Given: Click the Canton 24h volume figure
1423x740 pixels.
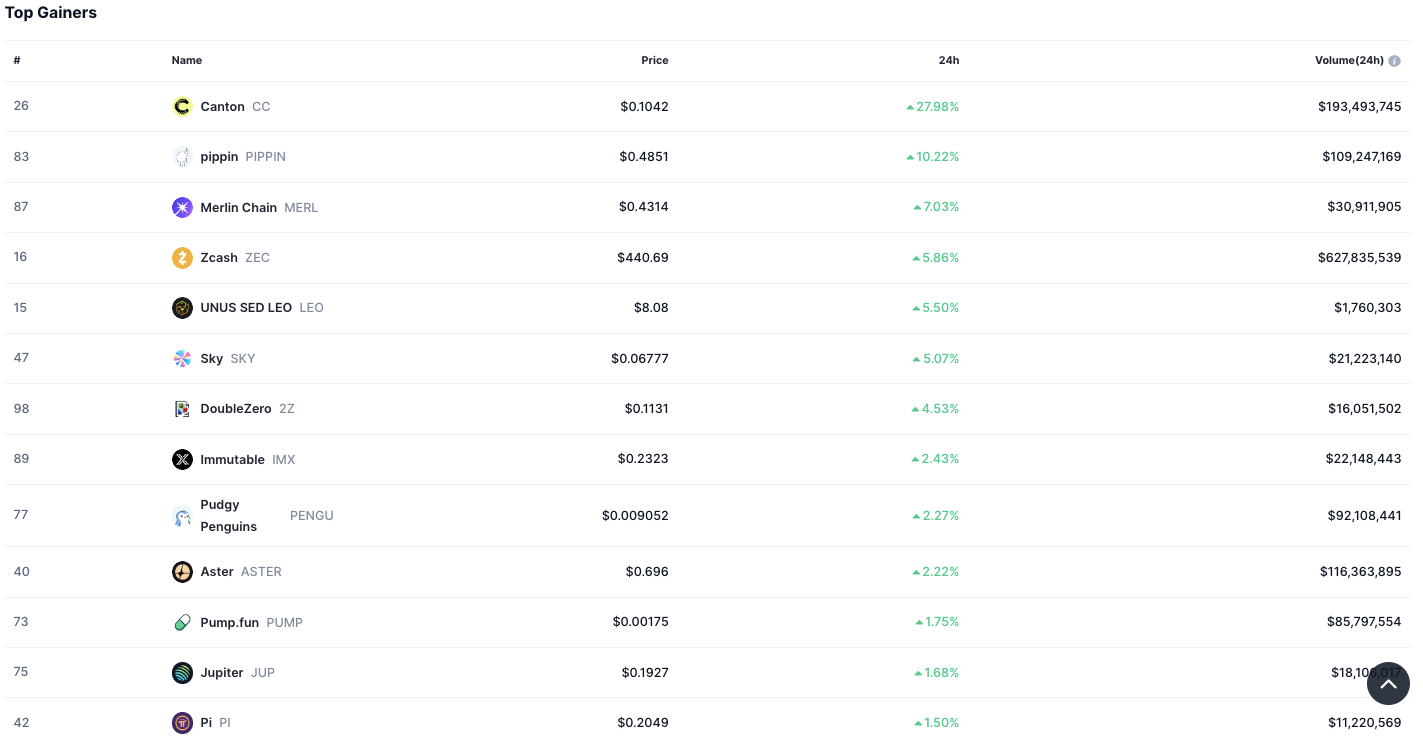Looking at the screenshot, I should [1359, 106].
